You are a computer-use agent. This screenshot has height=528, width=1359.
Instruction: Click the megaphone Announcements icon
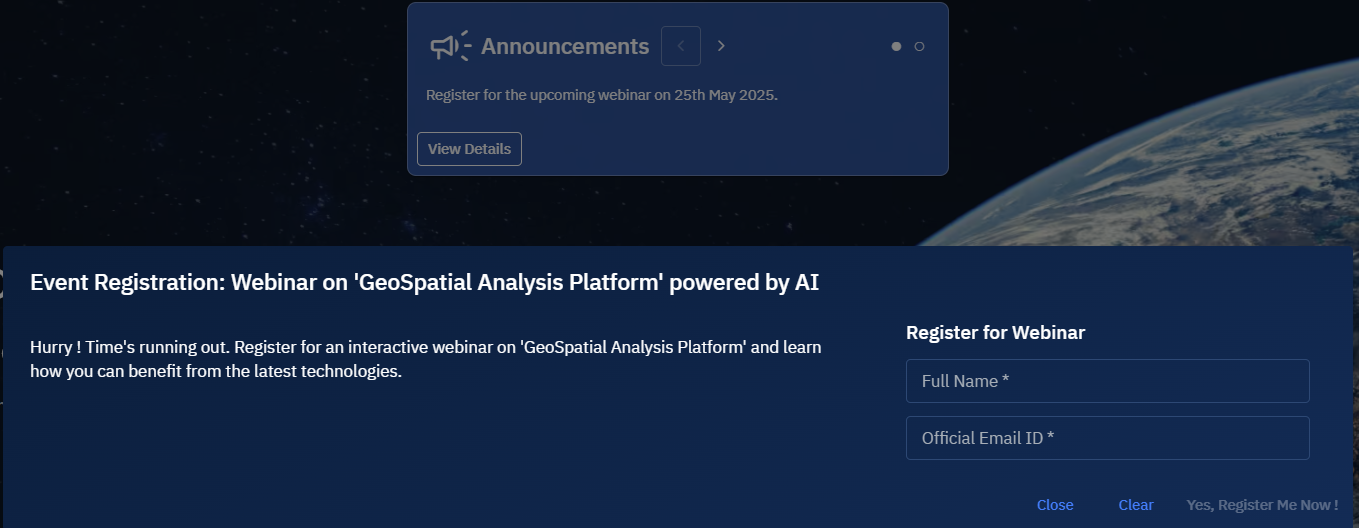(x=450, y=46)
